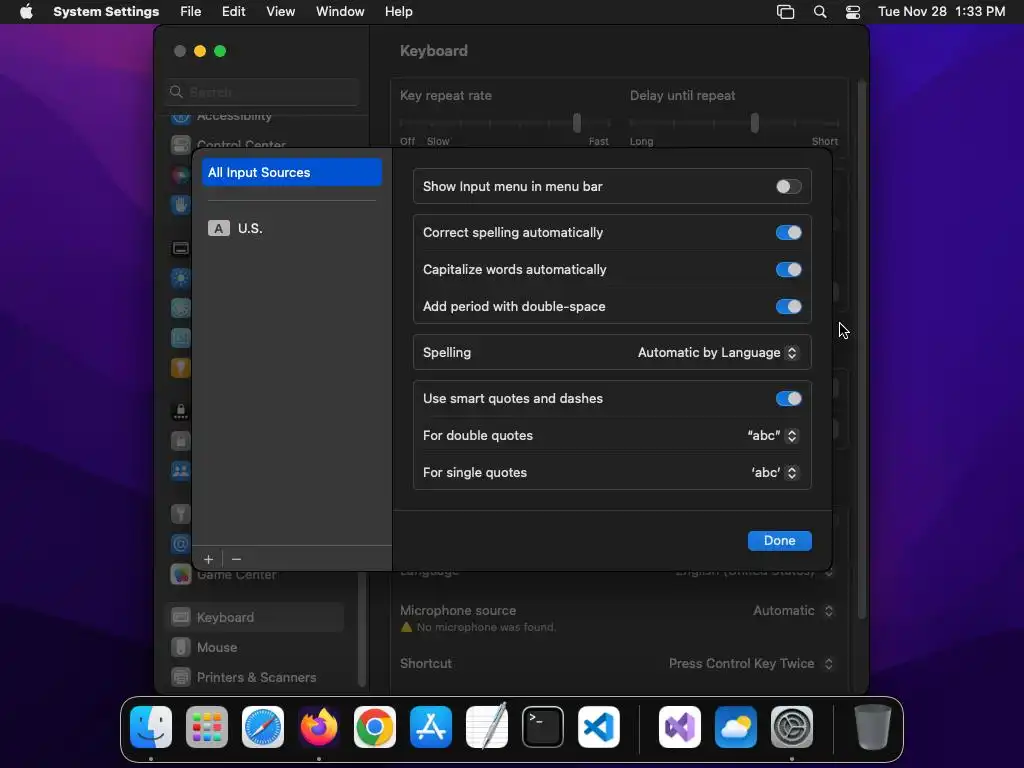This screenshot has height=768, width=1024.
Task: Click the Mouse sidebar icon
Action: coord(181,647)
